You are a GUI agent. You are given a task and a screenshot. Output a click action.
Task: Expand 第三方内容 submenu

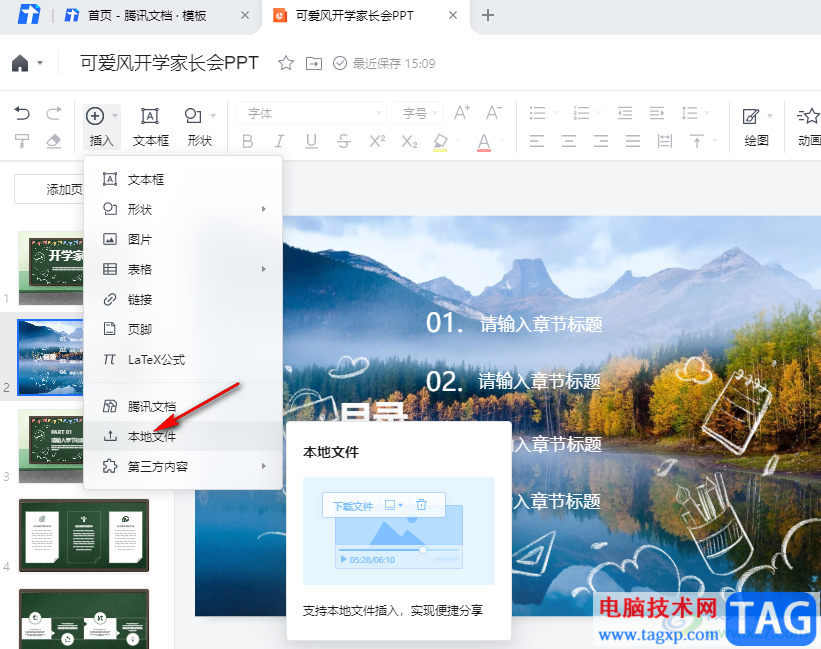click(x=183, y=466)
